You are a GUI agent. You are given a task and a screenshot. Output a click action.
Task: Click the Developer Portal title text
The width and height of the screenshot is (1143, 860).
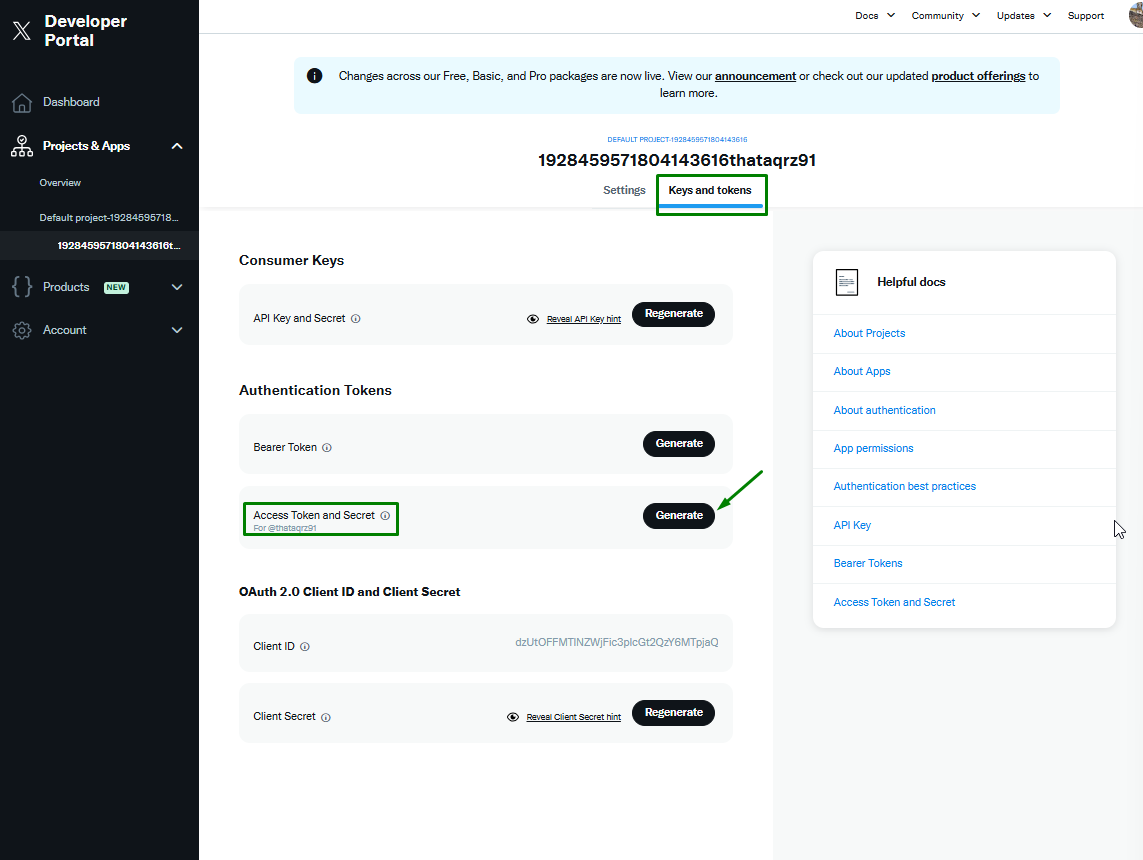point(85,31)
